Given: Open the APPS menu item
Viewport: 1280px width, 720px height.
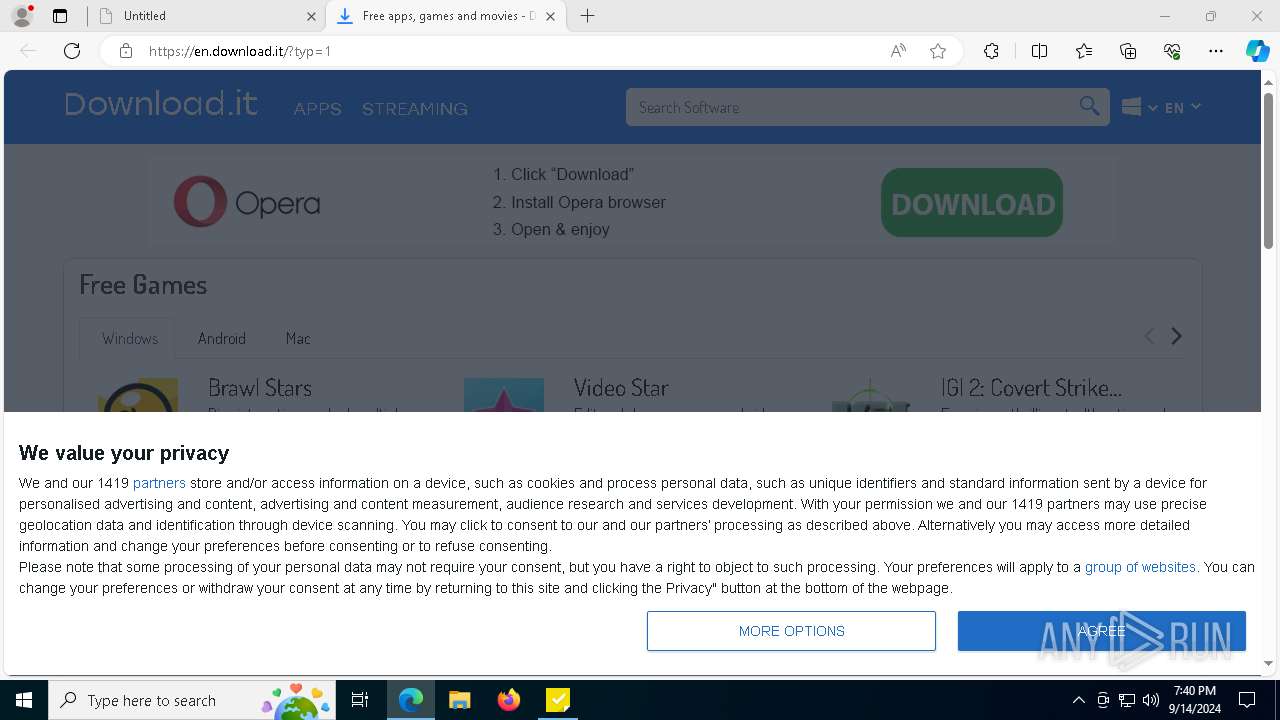Looking at the screenshot, I should coord(318,108).
